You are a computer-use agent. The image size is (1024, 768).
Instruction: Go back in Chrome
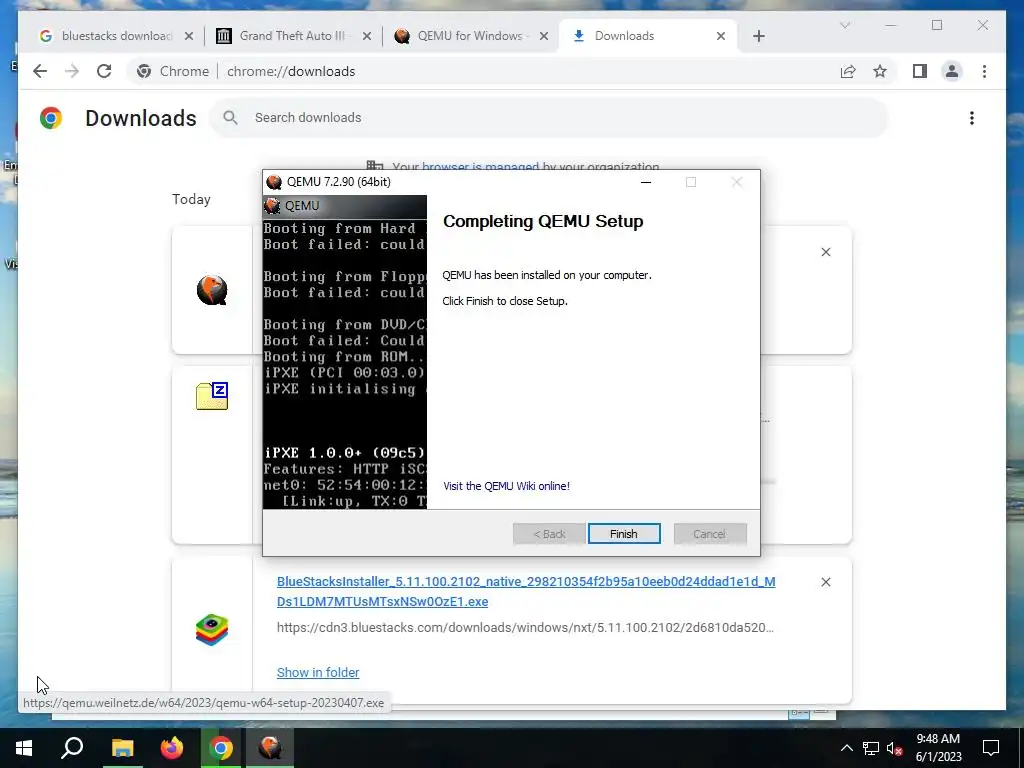pos(40,71)
